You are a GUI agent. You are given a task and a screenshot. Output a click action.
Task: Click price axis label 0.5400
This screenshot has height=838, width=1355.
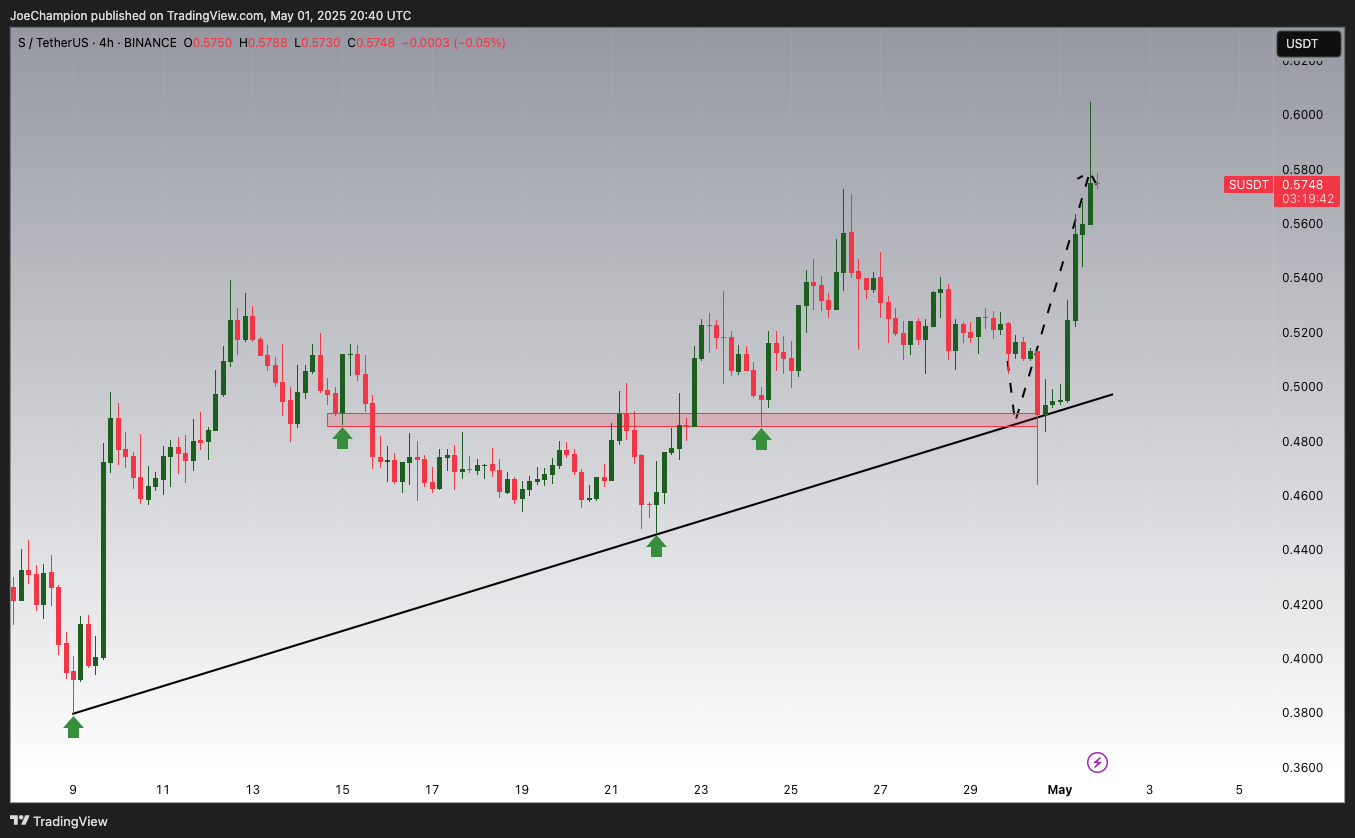tap(1303, 278)
